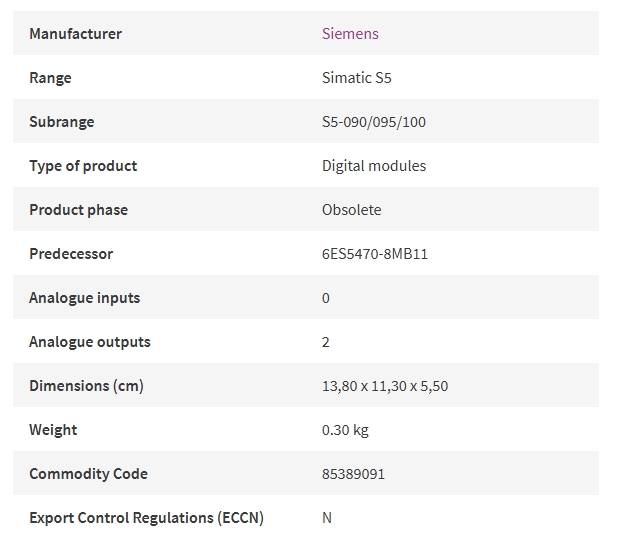Click the Simatic S5 range value
624x544 pixels.
pos(357,78)
